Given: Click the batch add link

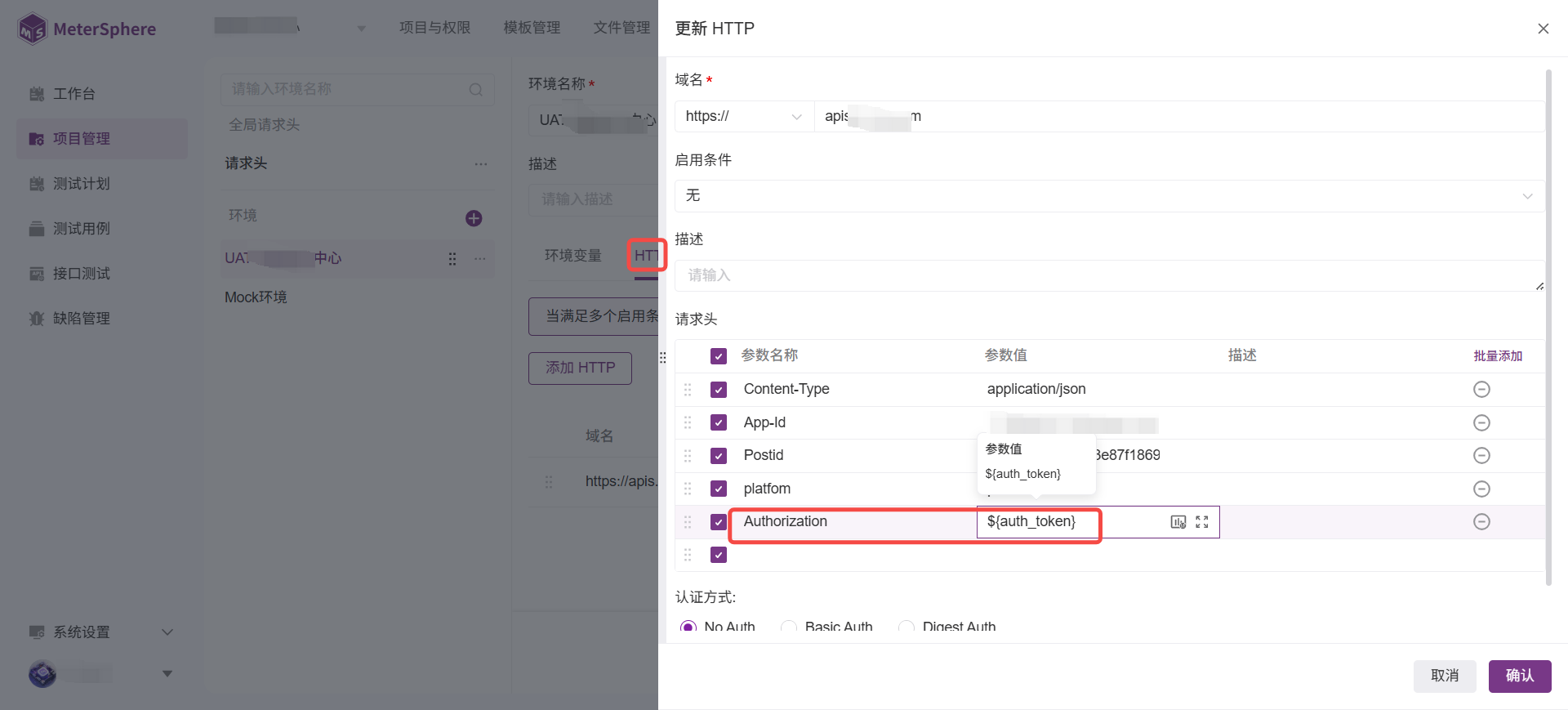Looking at the screenshot, I should click(1497, 356).
